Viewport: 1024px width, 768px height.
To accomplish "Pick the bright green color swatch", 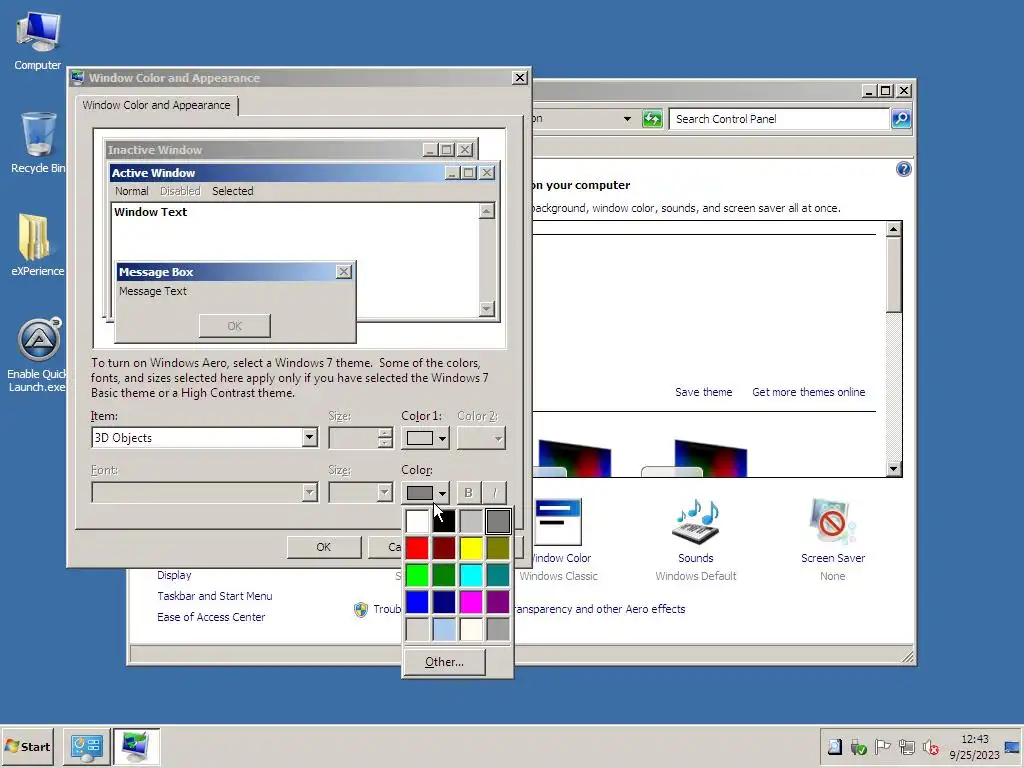I will coord(417,575).
